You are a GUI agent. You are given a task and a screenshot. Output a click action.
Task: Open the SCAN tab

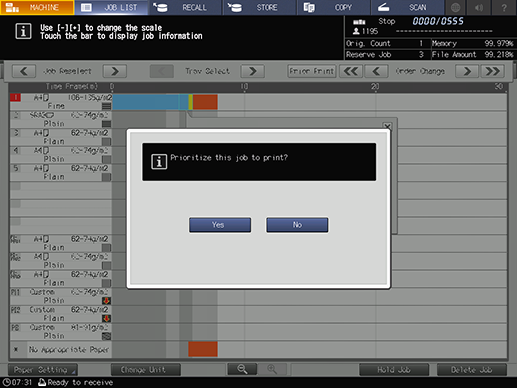click(408, 7)
